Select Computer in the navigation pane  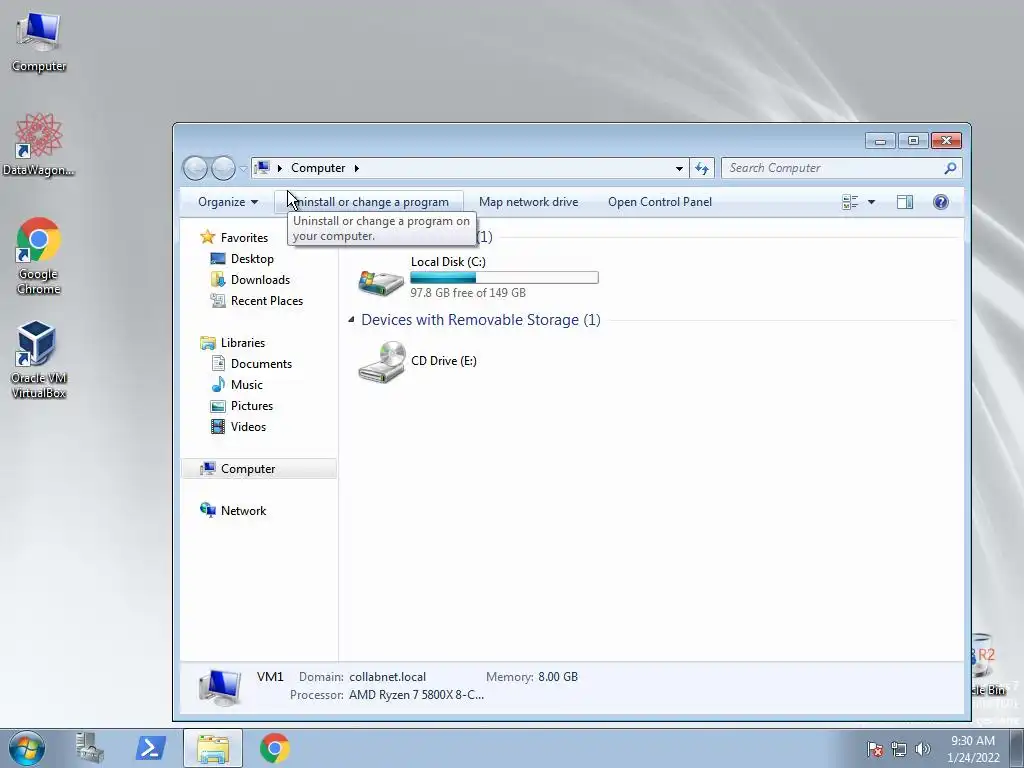pyautogui.click(x=259, y=469)
